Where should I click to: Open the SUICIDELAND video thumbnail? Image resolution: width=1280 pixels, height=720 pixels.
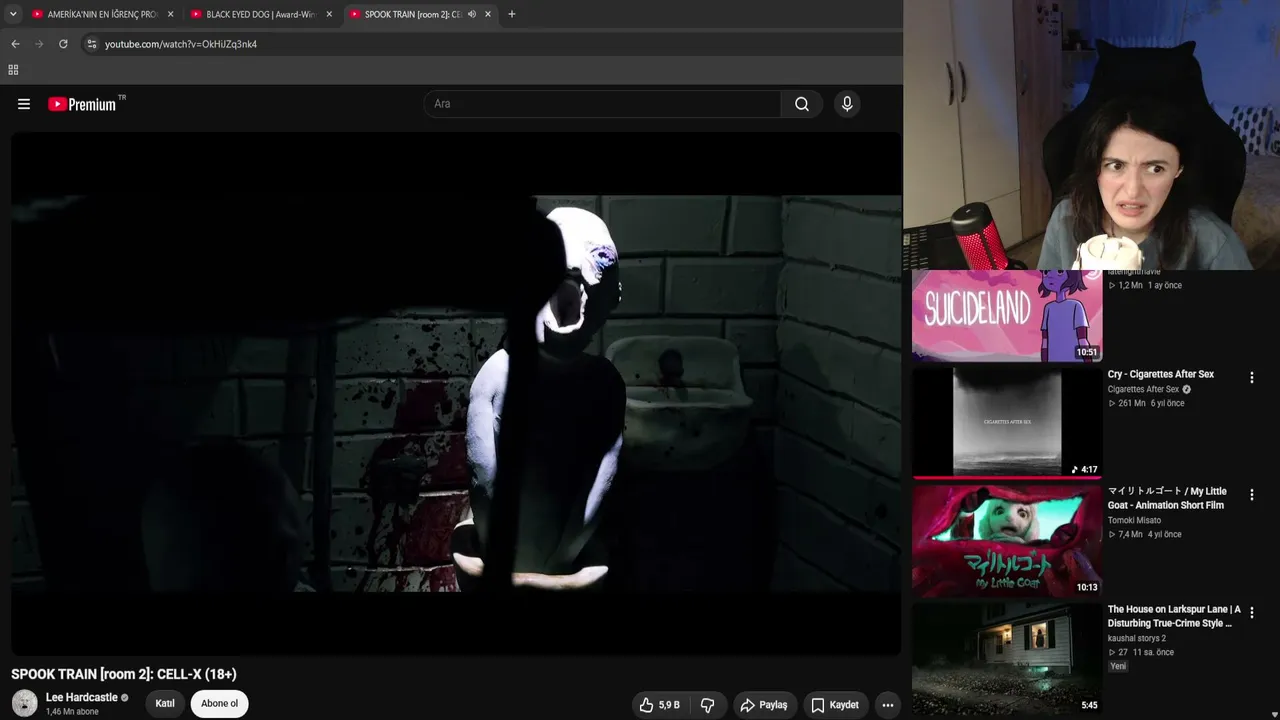click(1007, 315)
